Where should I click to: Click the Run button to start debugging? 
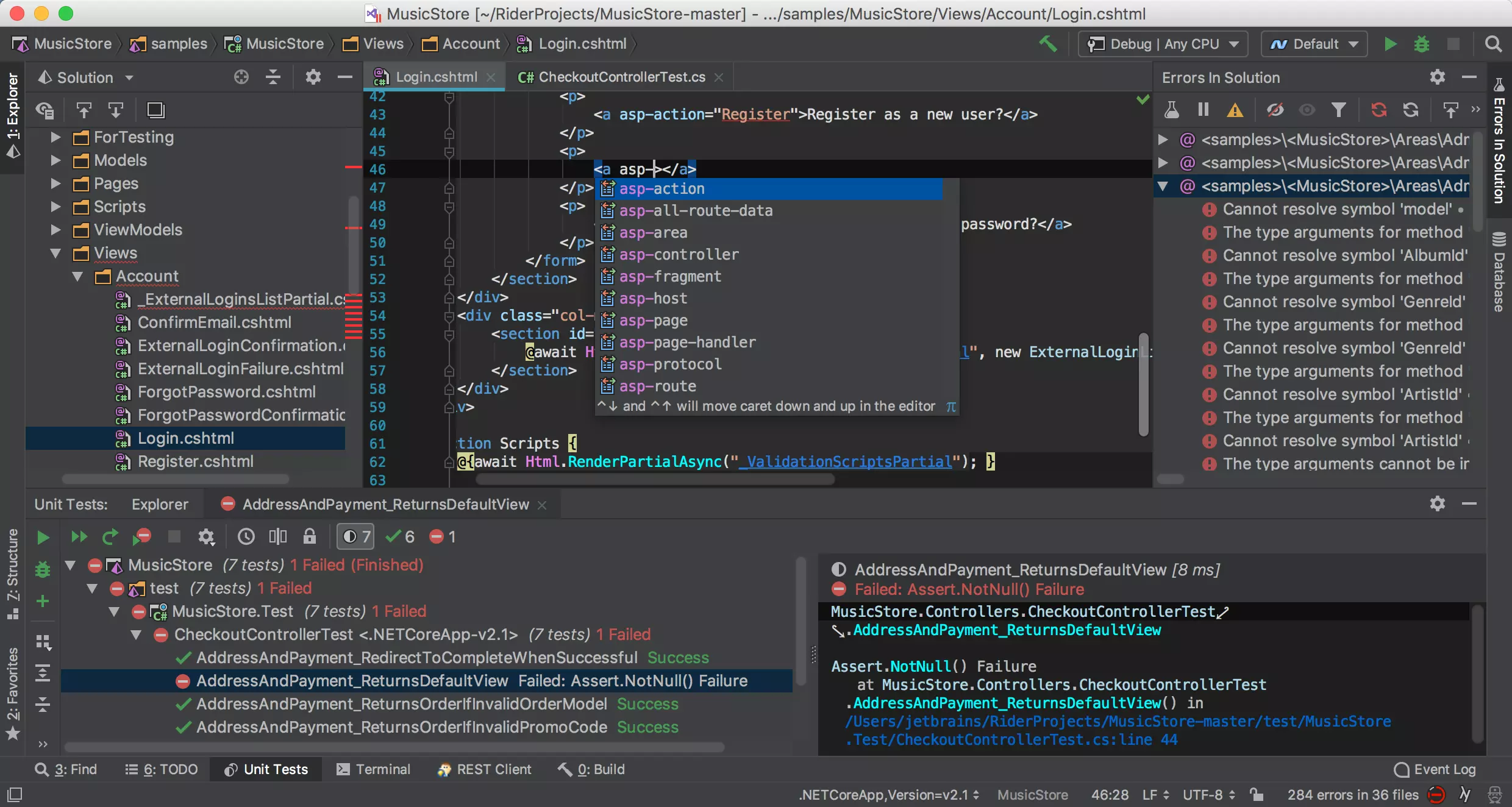tap(1391, 43)
